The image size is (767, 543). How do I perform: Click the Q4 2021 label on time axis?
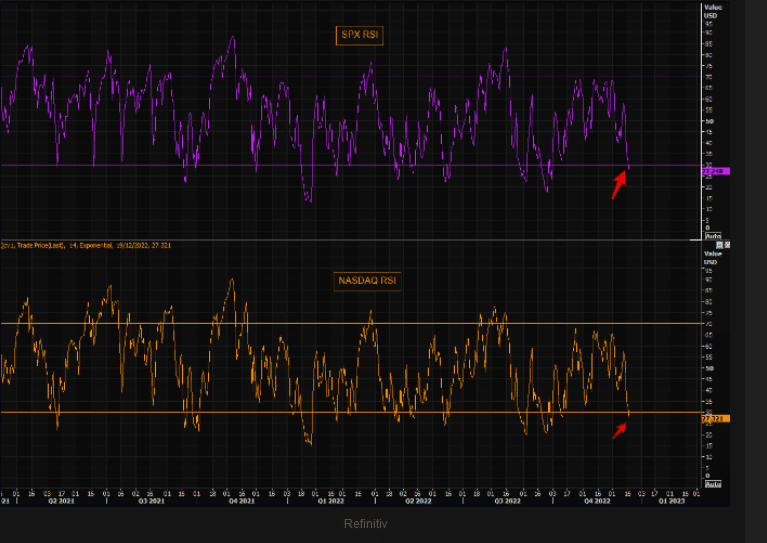[240, 502]
